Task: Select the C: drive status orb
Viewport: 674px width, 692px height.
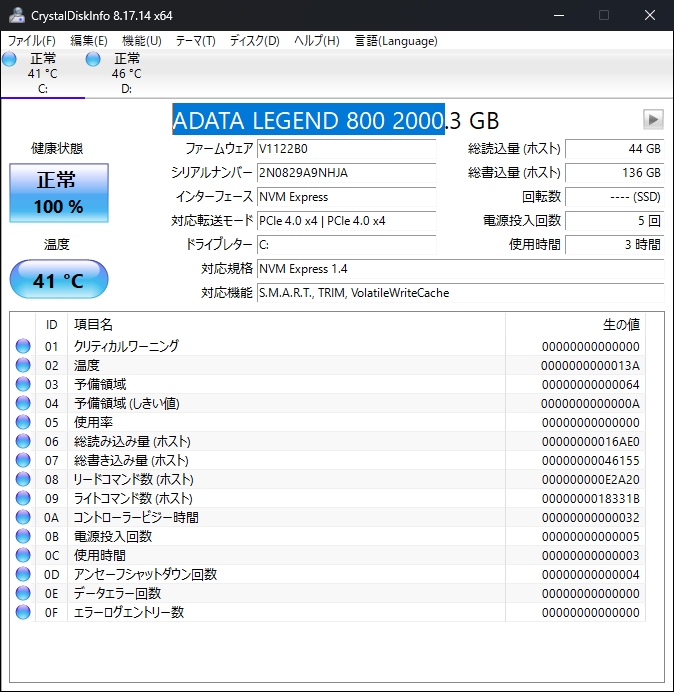Action: point(9,59)
